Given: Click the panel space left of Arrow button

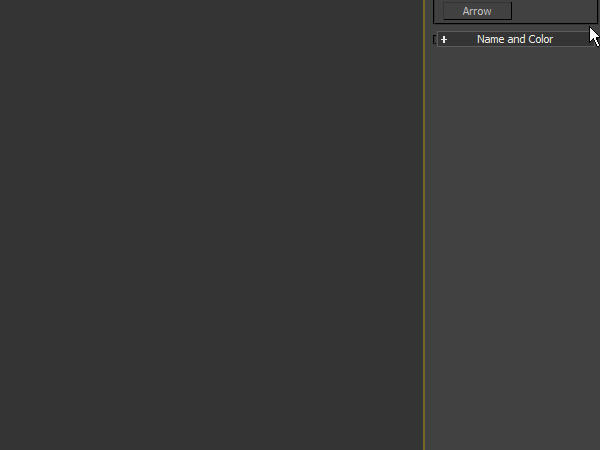Looking at the screenshot, I should point(438,11).
